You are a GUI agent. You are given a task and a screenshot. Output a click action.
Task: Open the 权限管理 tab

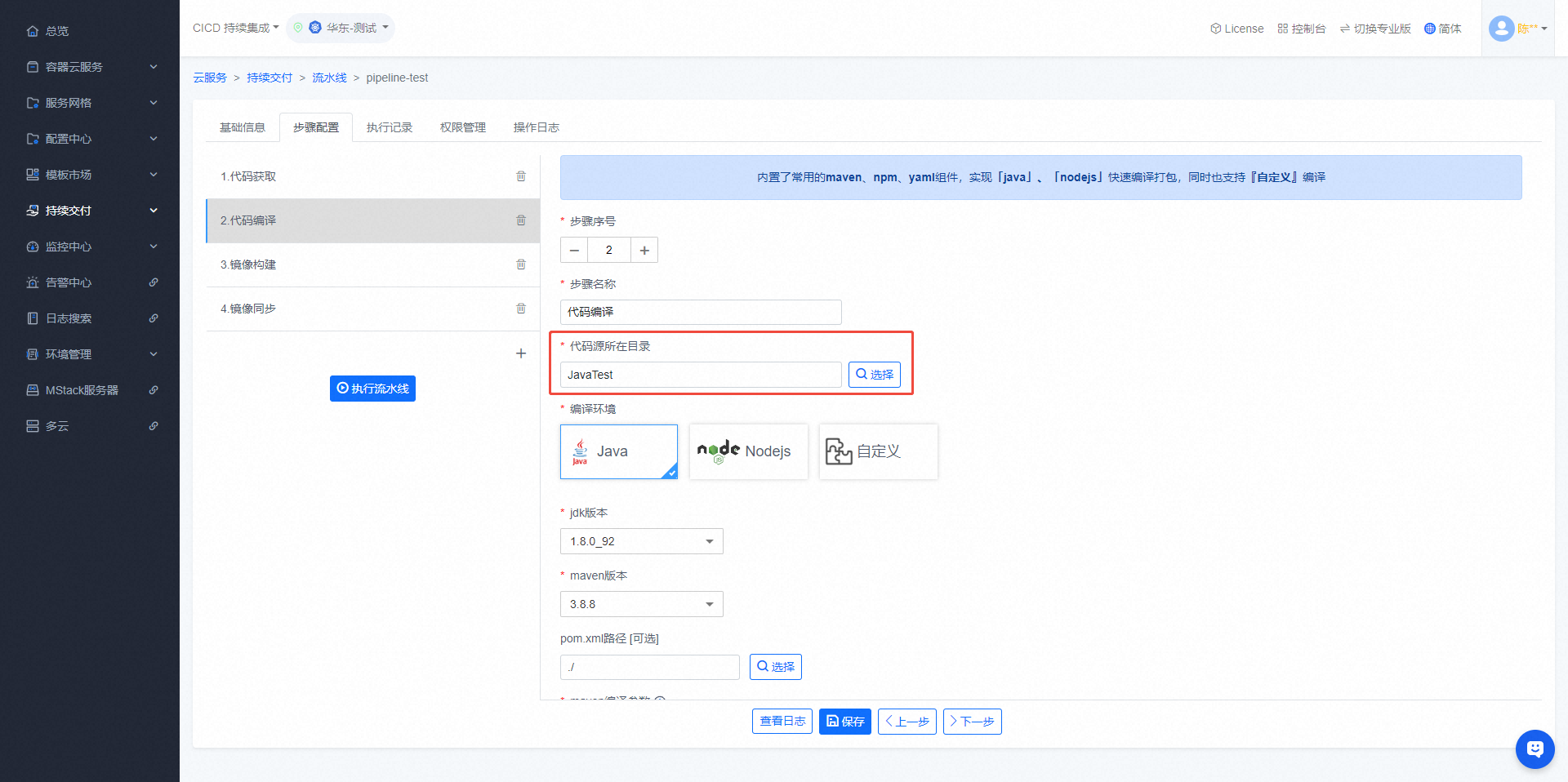click(462, 127)
